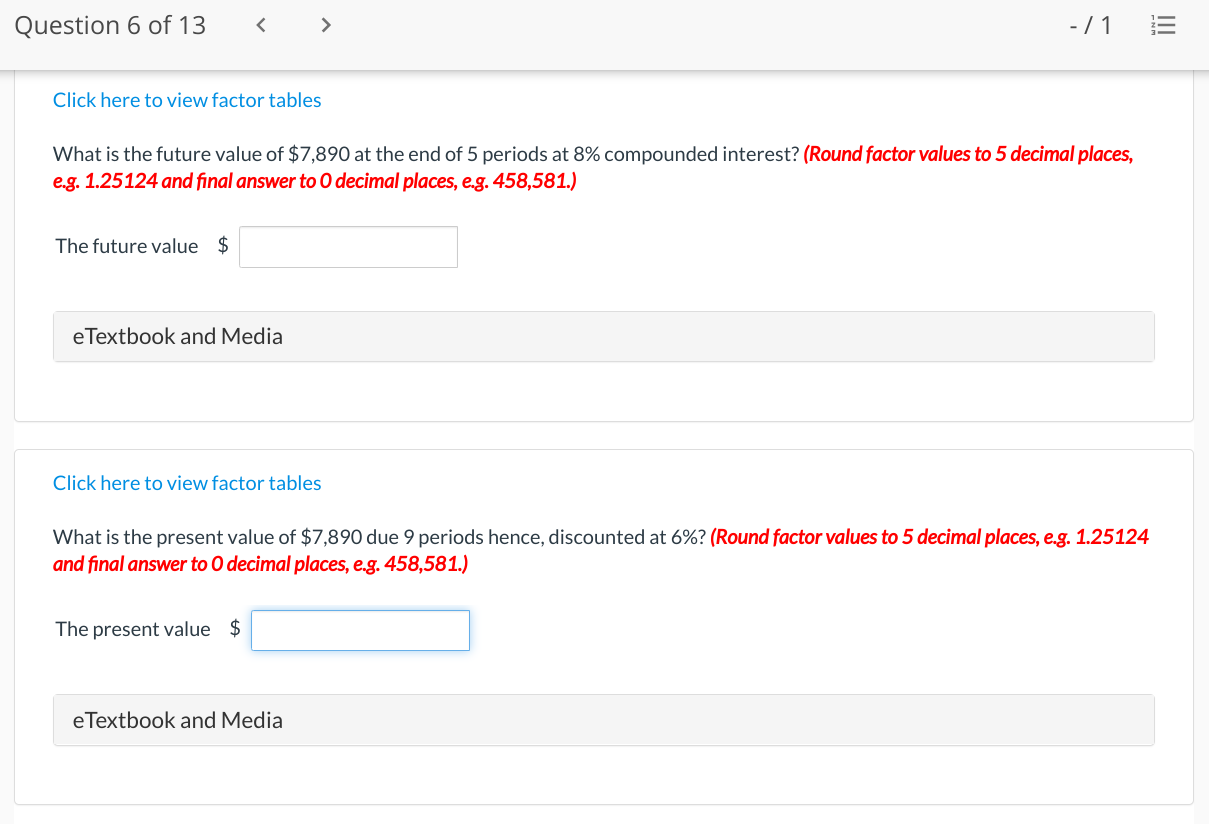Open factor tables link for present value
The image size is (1209, 824).
[187, 483]
